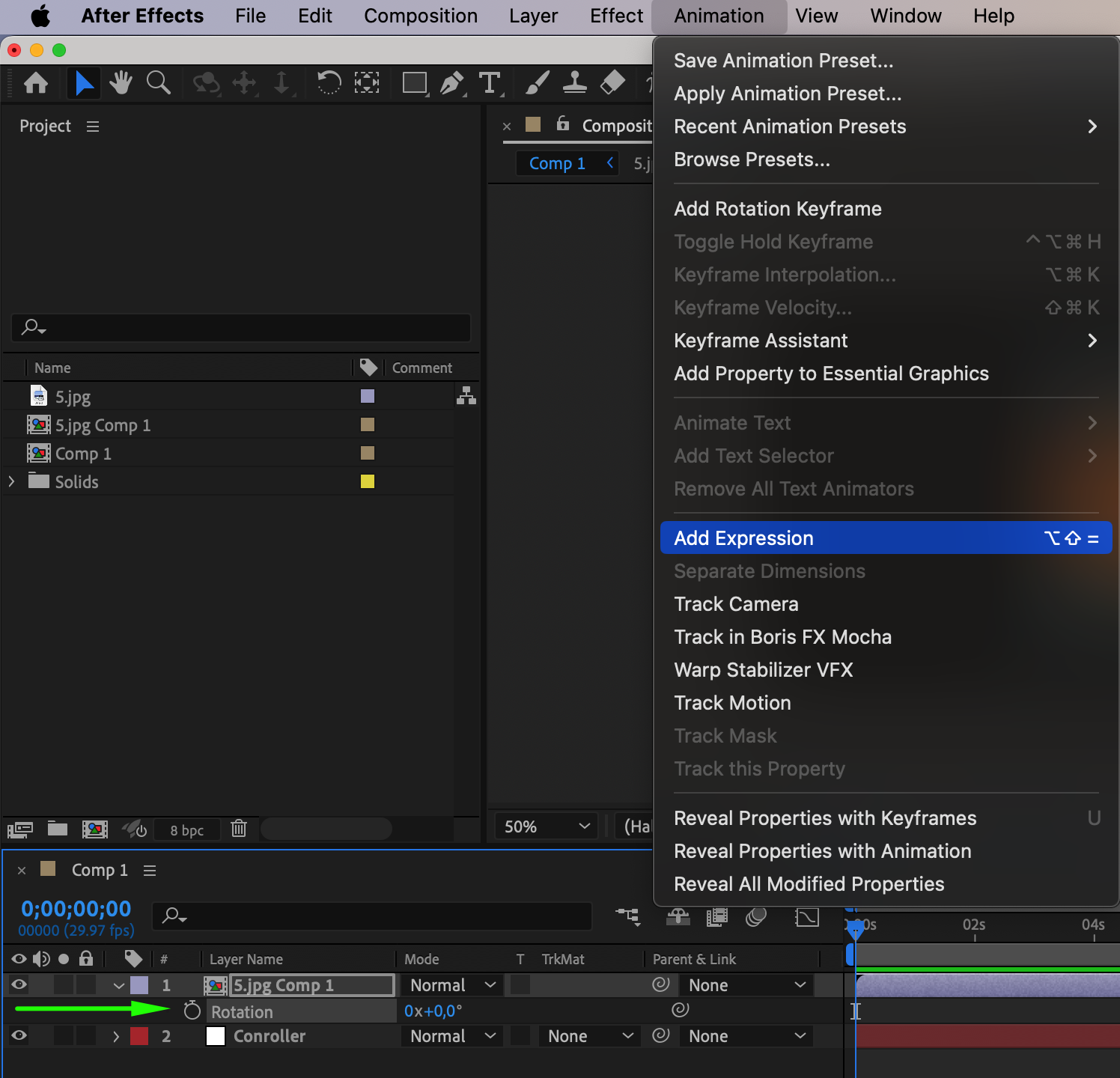
Task: Select the Pen tool in toolbar
Action: click(x=451, y=82)
